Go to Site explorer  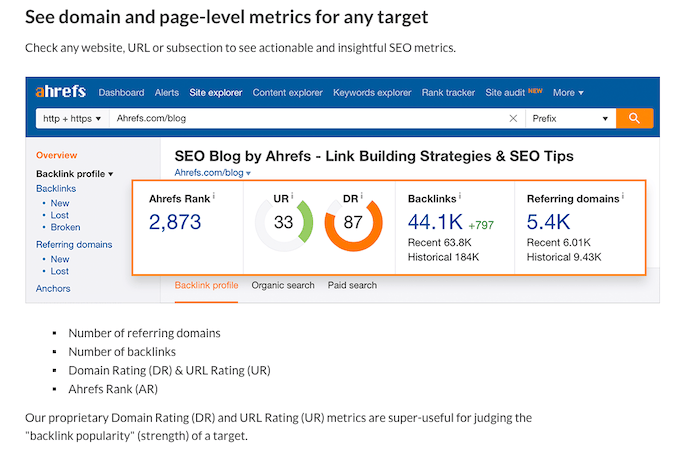tap(216, 92)
